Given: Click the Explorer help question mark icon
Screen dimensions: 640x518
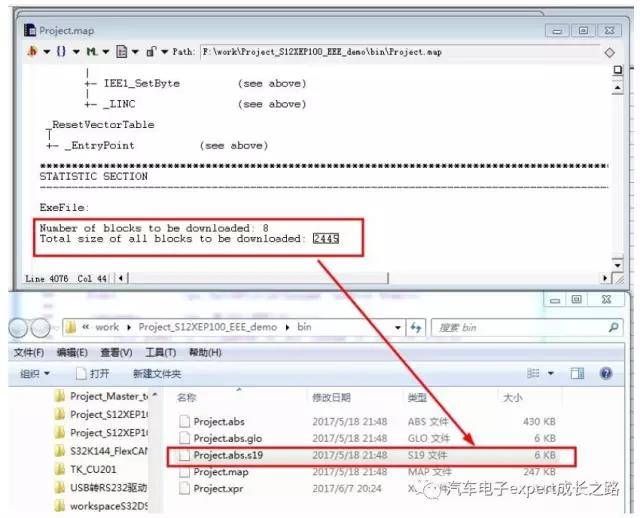Looking at the screenshot, I should [x=606, y=373].
